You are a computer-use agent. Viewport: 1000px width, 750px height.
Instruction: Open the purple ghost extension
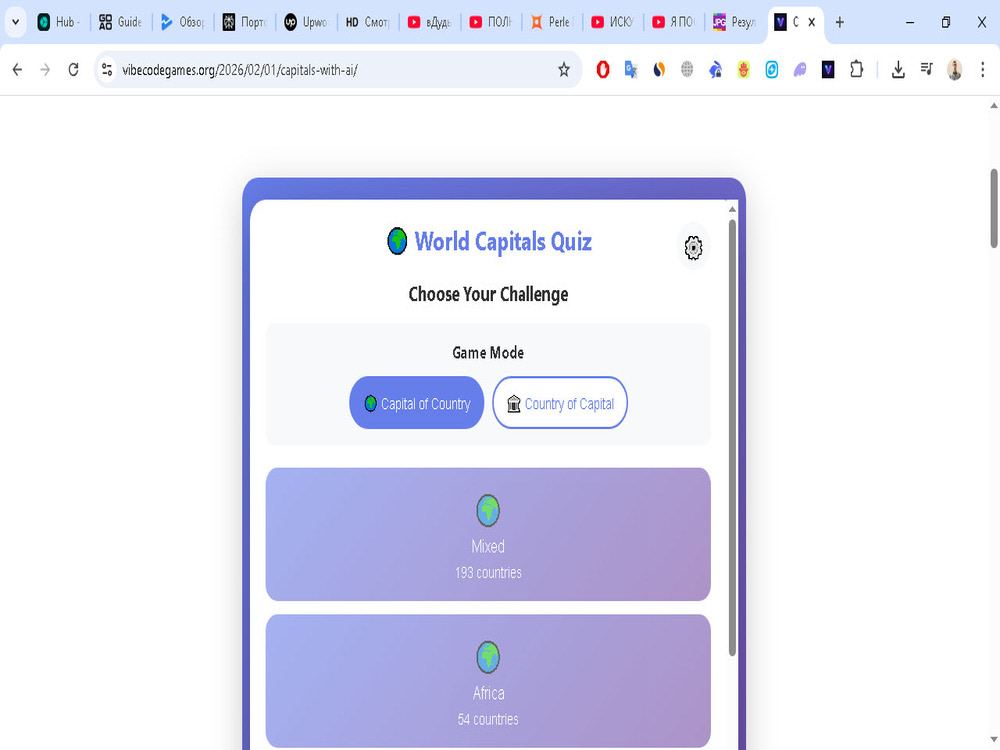pos(800,70)
